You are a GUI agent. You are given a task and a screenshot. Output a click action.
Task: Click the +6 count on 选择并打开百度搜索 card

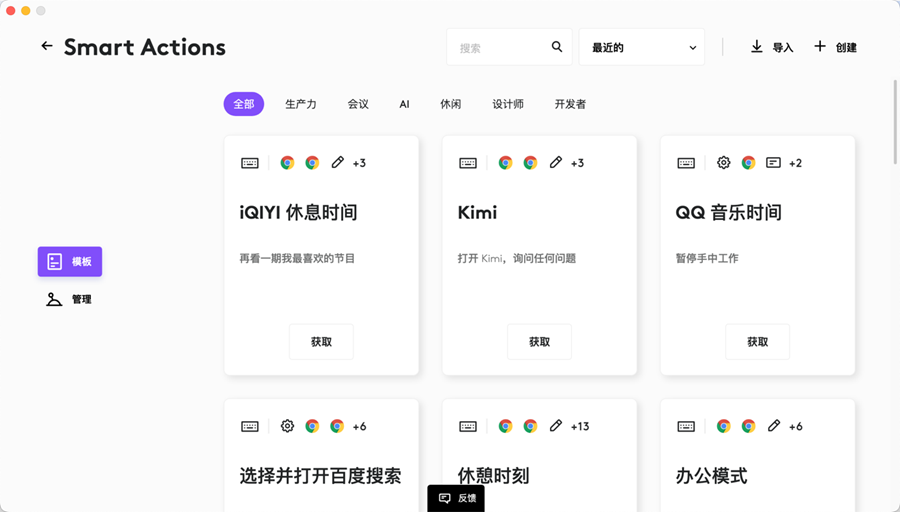click(x=359, y=426)
